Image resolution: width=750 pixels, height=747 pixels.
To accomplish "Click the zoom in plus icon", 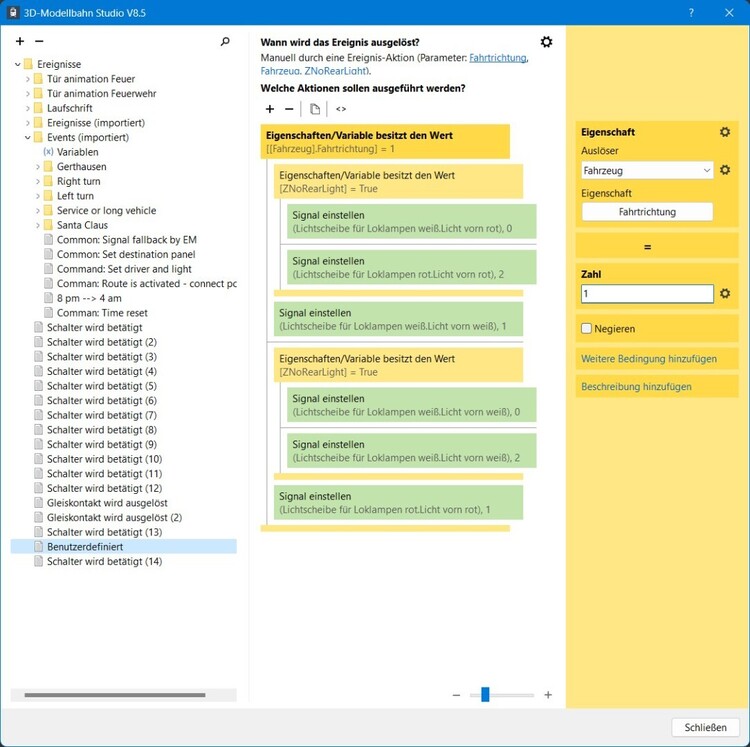I will pos(548,695).
